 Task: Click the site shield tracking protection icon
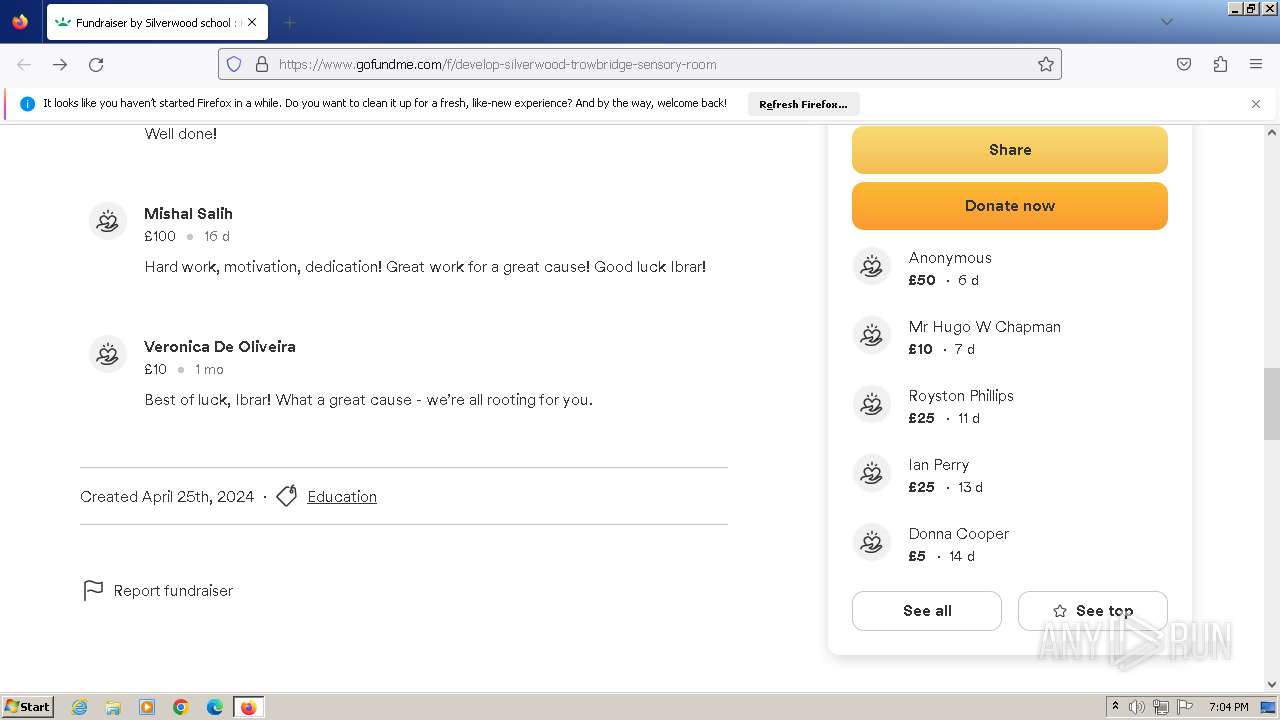(234, 64)
